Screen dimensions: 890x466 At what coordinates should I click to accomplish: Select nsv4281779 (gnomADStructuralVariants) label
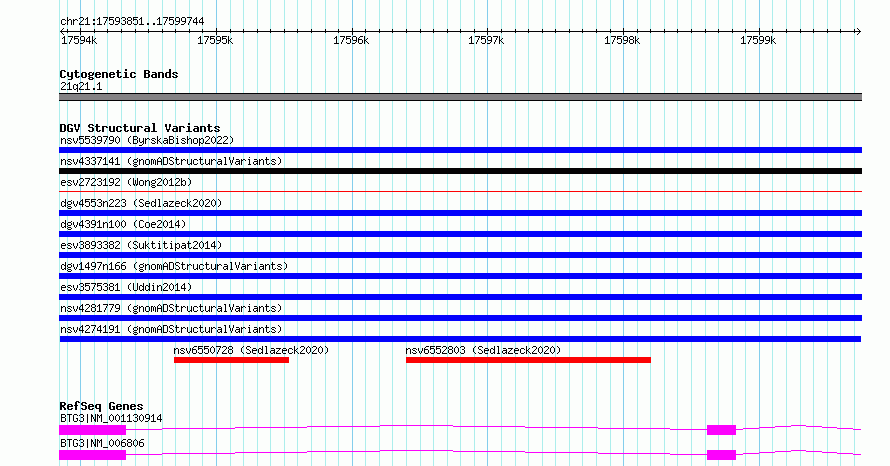[171, 308]
